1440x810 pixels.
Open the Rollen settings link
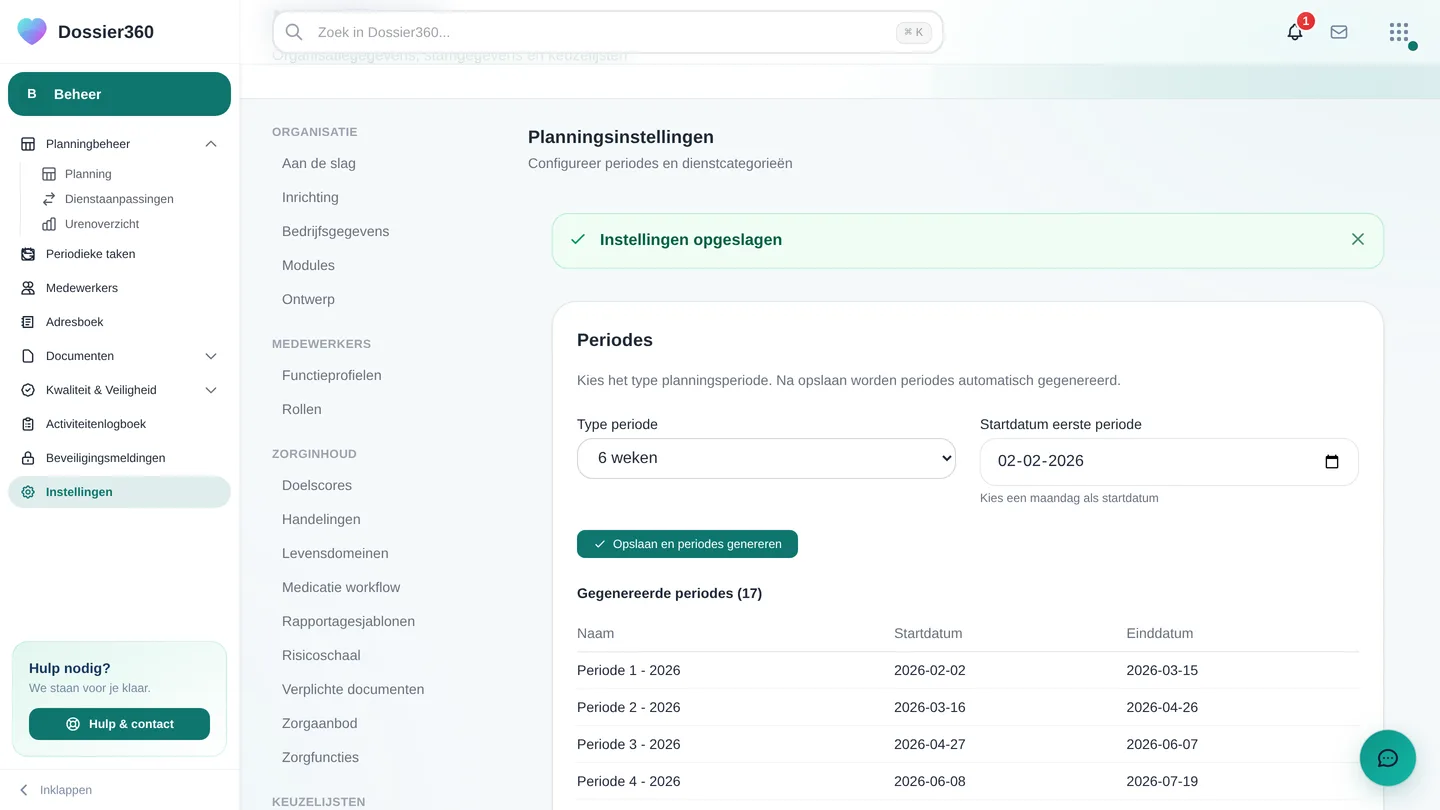click(x=302, y=409)
